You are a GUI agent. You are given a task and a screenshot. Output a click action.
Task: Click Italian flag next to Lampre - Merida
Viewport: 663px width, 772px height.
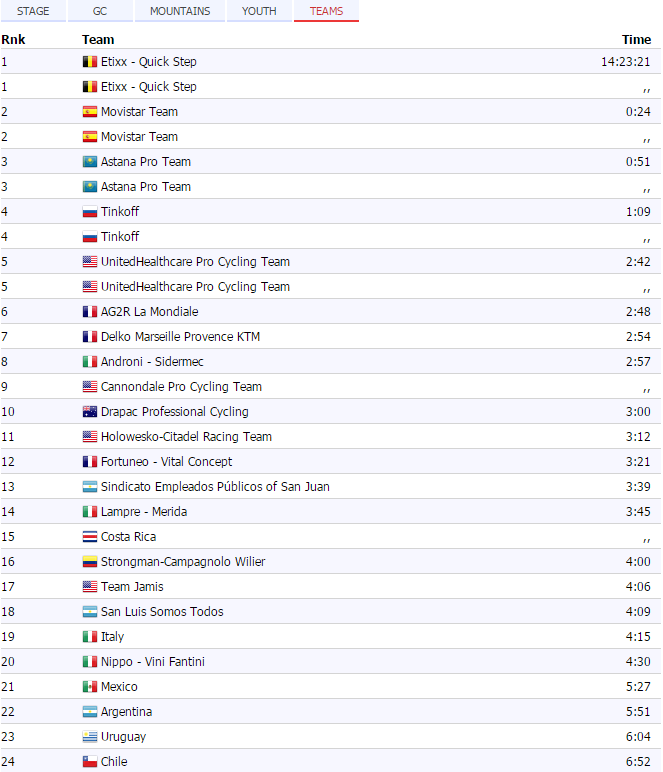[90, 512]
